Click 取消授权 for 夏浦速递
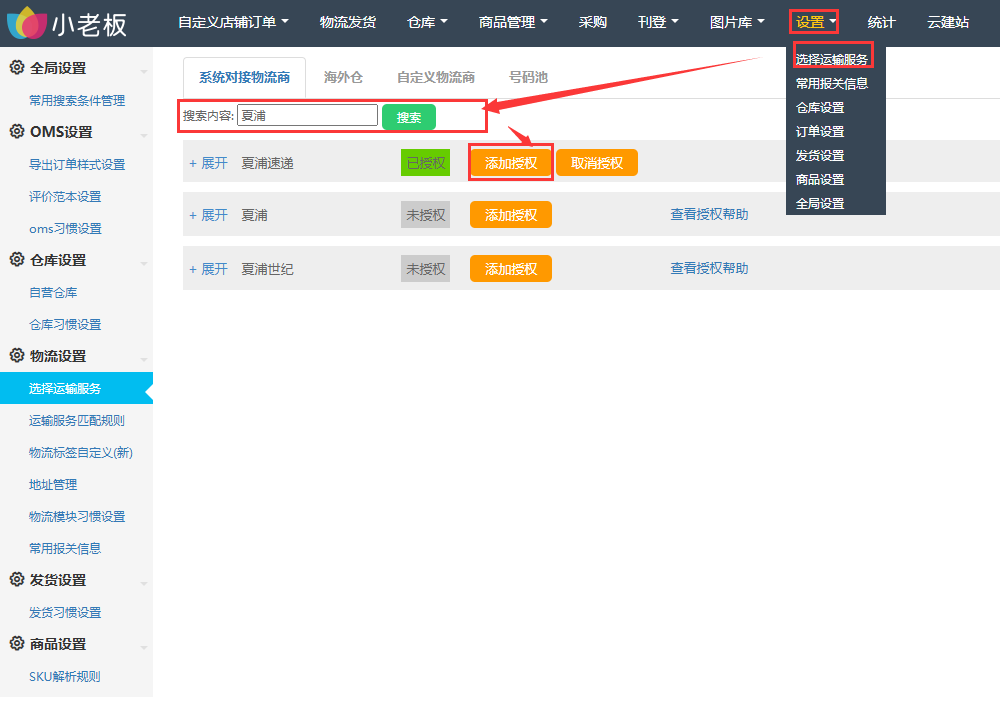This screenshot has height=707, width=1000. pyautogui.click(x=597, y=163)
